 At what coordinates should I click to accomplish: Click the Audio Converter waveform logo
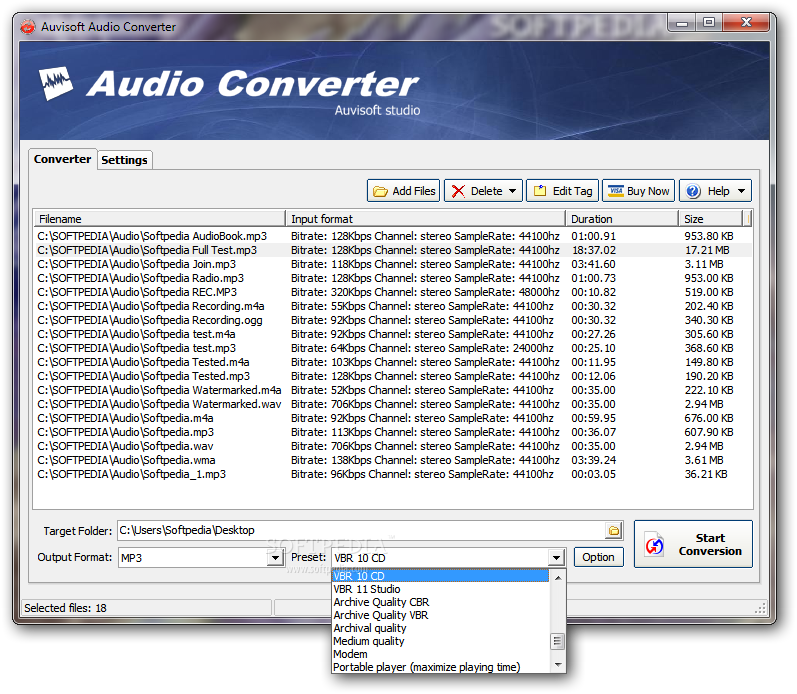tap(56, 83)
